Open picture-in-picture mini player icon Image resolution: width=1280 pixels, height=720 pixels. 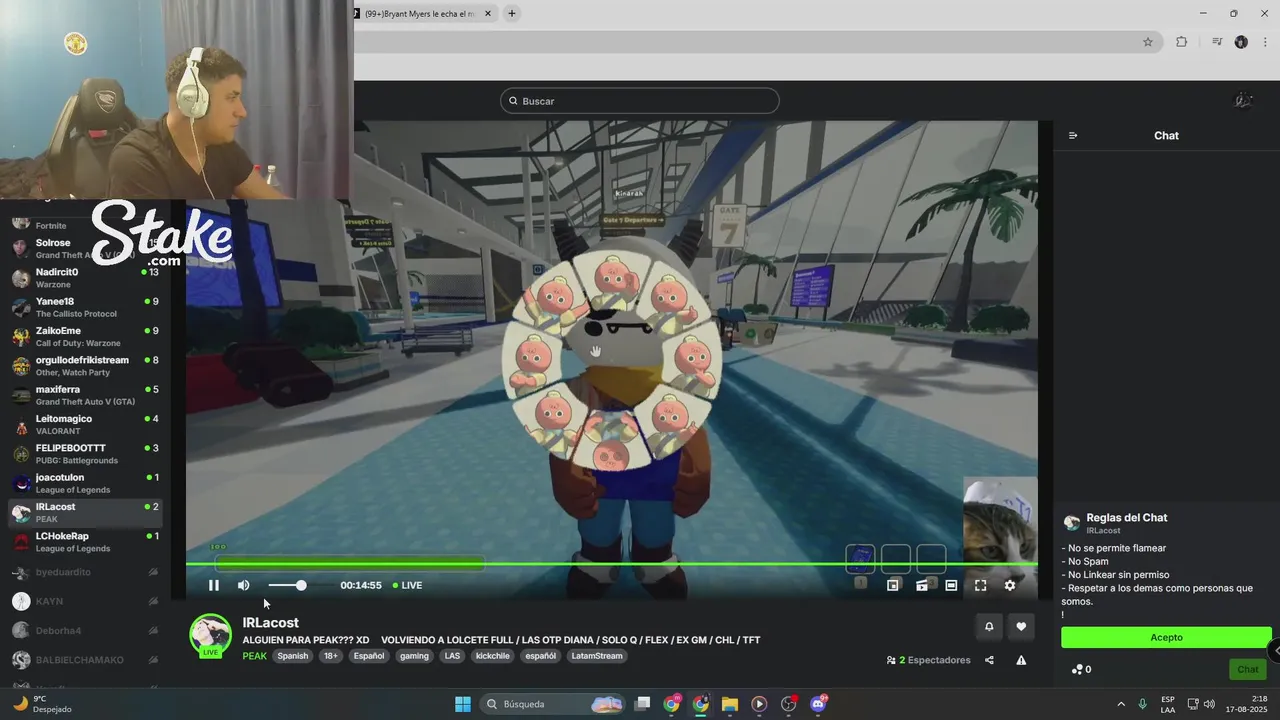tap(893, 585)
